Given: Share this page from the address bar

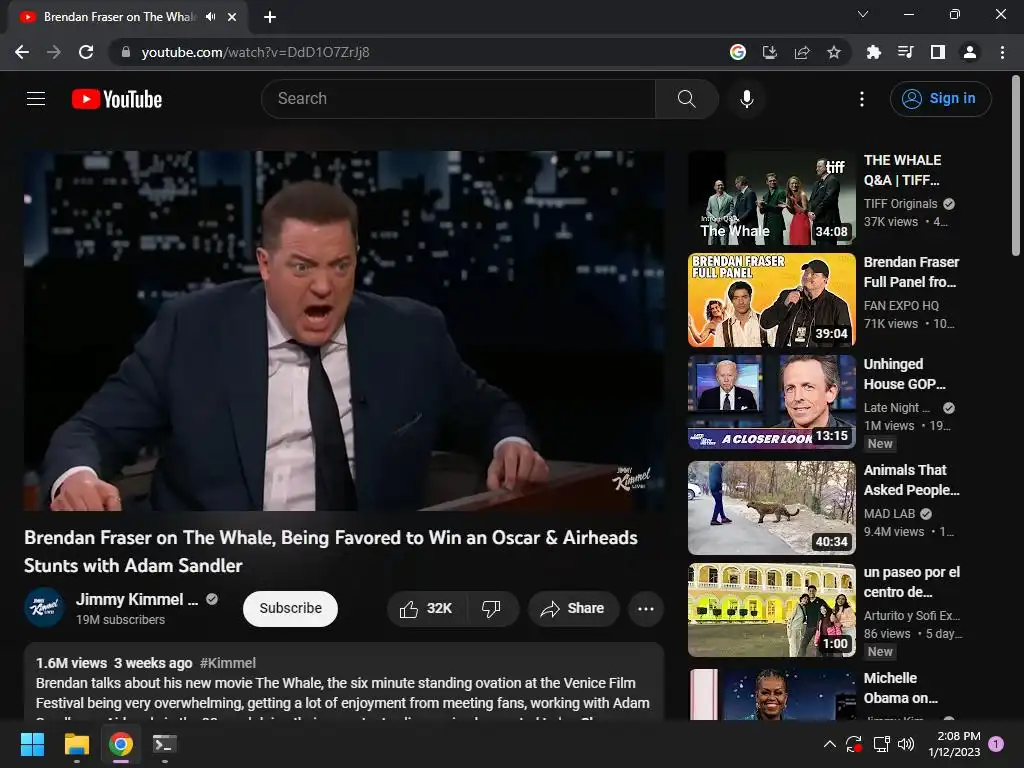Looking at the screenshot, I should point(802,52).
